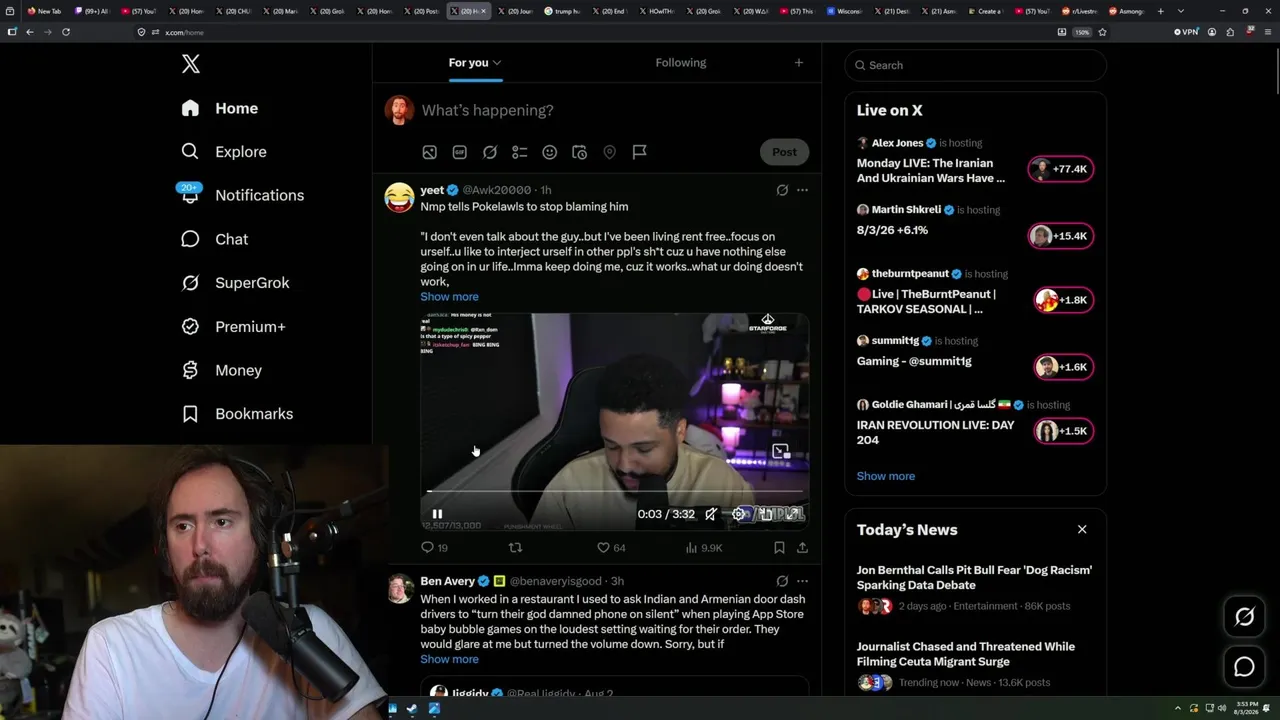Image resolution: width=1280 pixels, height=720 pixels.
Task: Seek on the video progress bar
Action: [x=615, y=492]
